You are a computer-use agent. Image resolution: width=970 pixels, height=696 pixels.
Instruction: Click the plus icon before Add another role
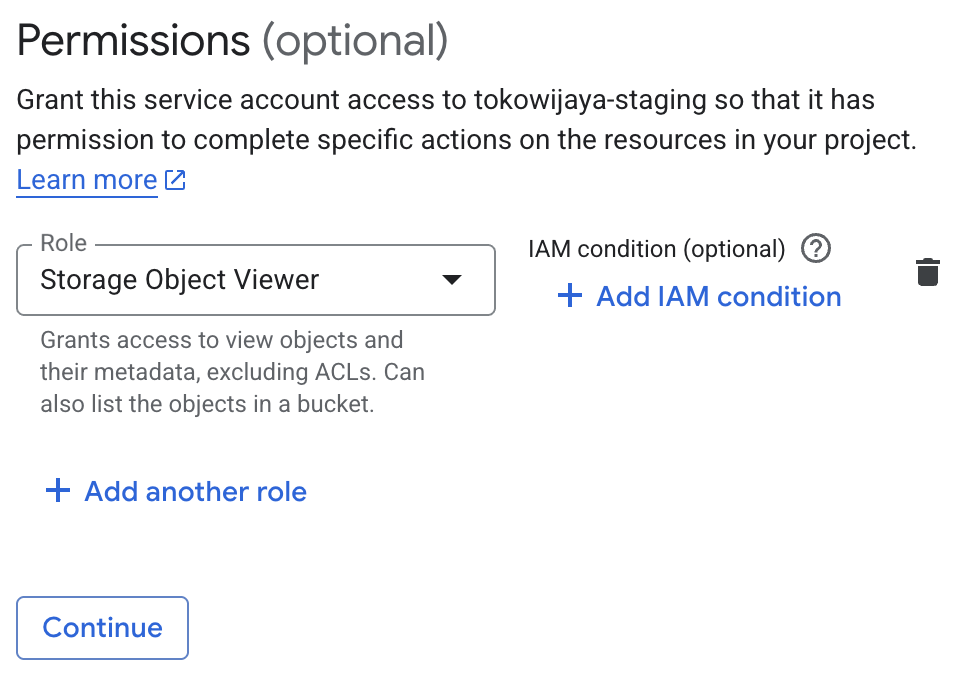[58, 491]
